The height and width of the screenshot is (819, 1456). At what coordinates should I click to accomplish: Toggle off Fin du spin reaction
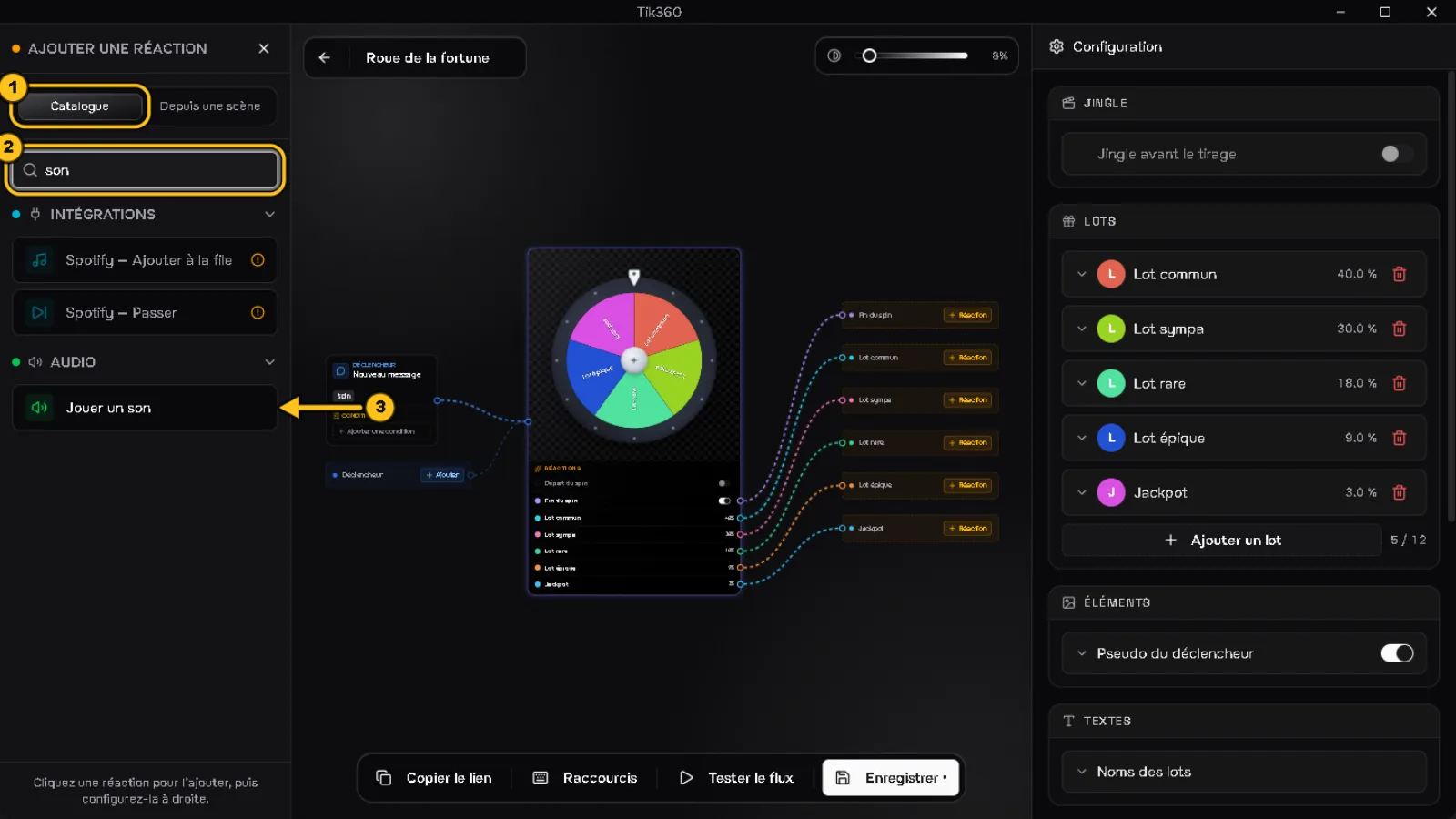pos(724,500)
